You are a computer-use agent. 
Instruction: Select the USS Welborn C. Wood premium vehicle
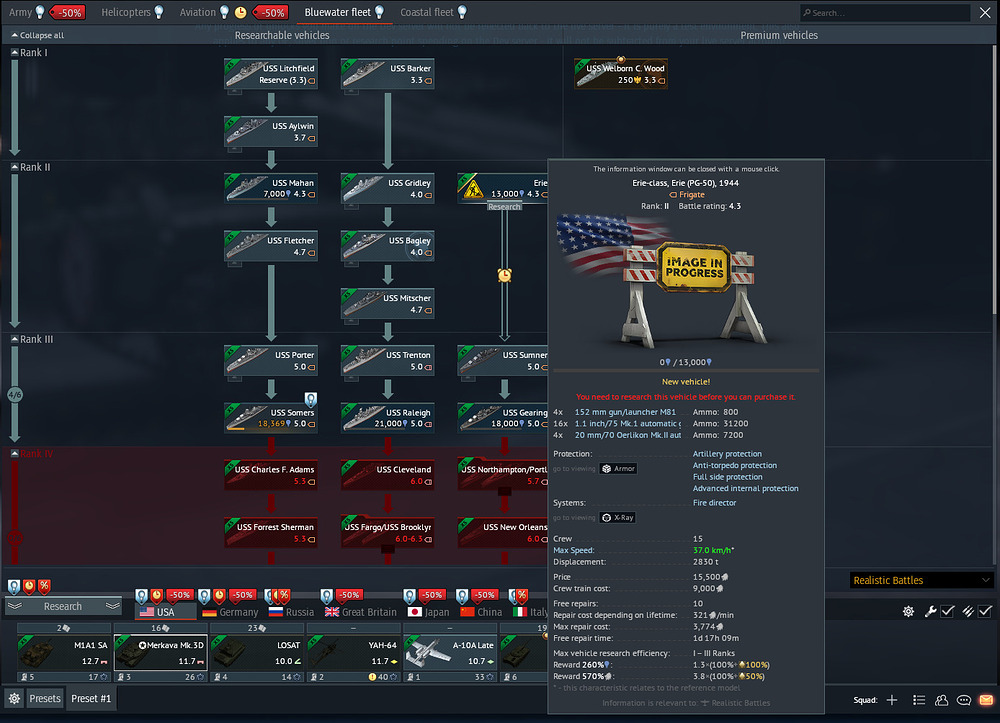tap(621, 74)
